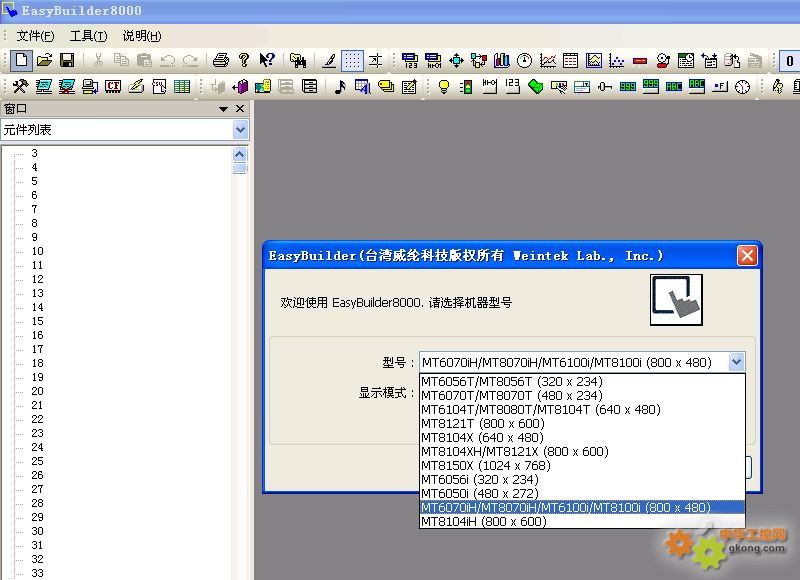Select window number 30 in tree

click(37, 531)
